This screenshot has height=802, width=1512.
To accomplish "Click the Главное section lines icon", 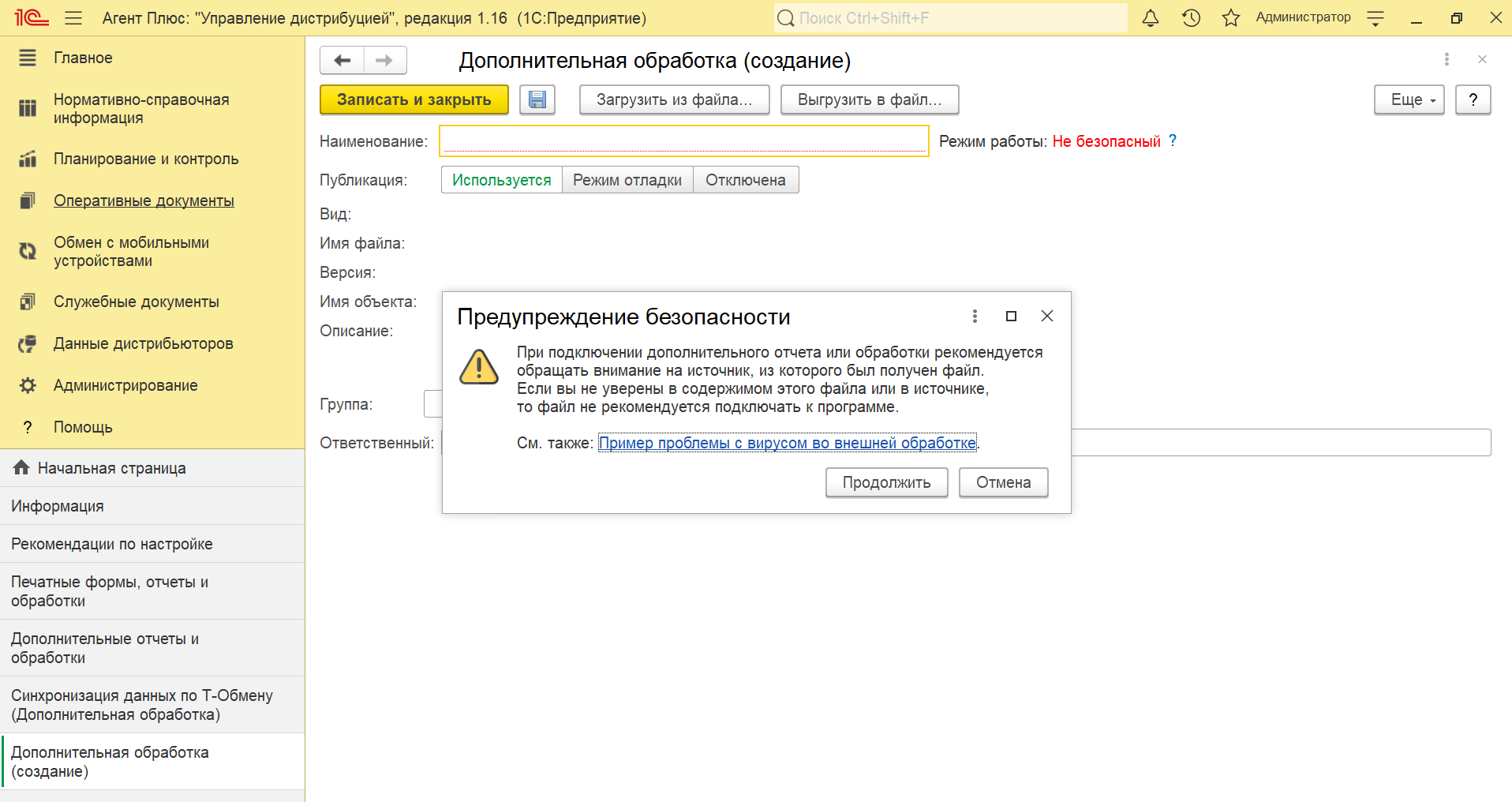I will [28, 58].
